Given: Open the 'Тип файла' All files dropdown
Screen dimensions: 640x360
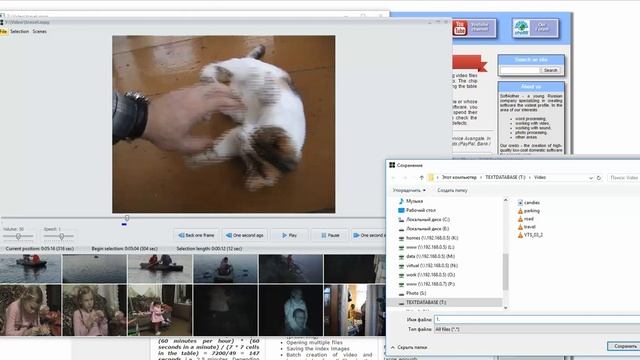Looking at the screenshot, I should point(537,329).
